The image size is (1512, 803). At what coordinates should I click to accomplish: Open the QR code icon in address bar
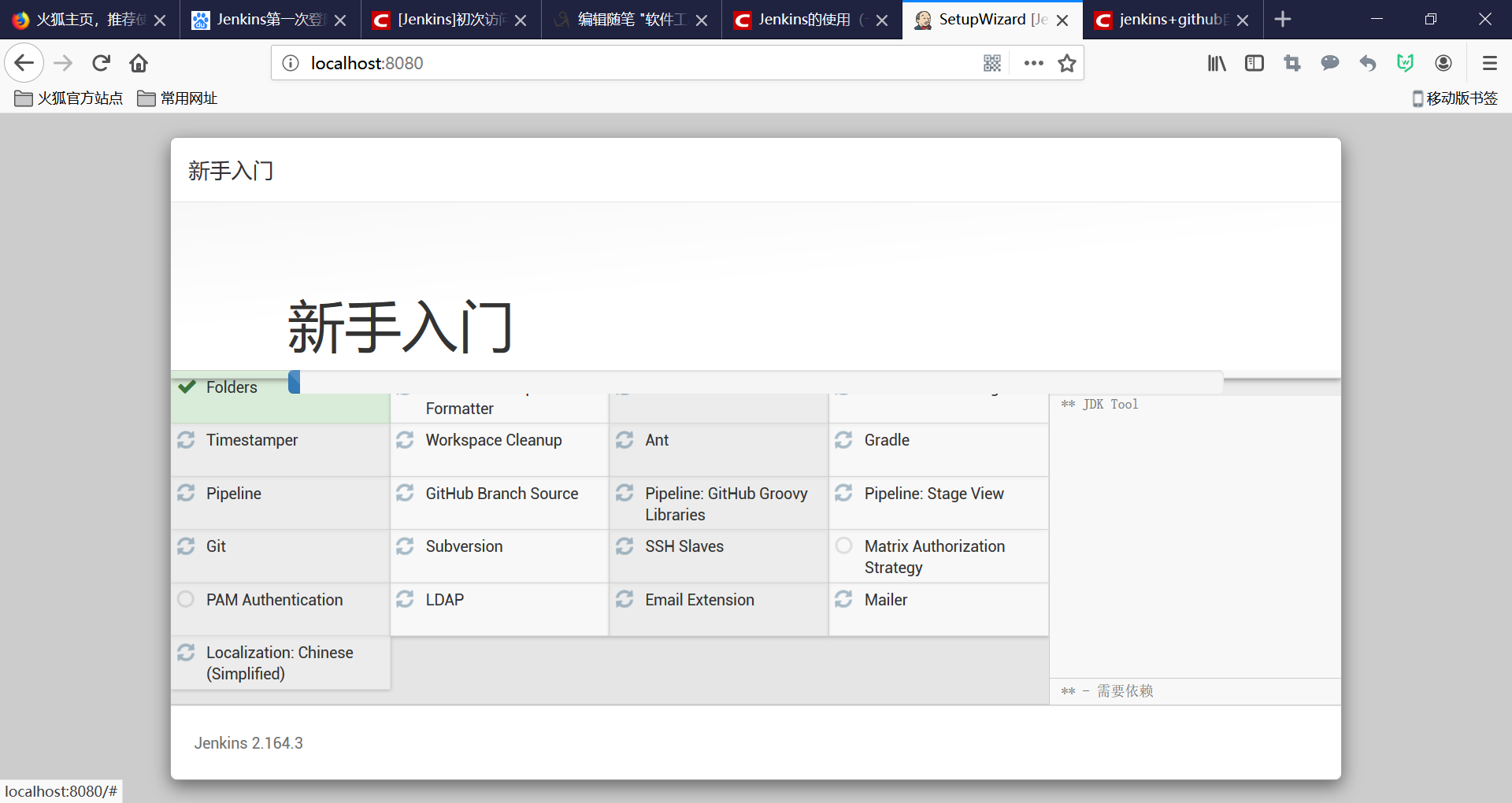992,63
